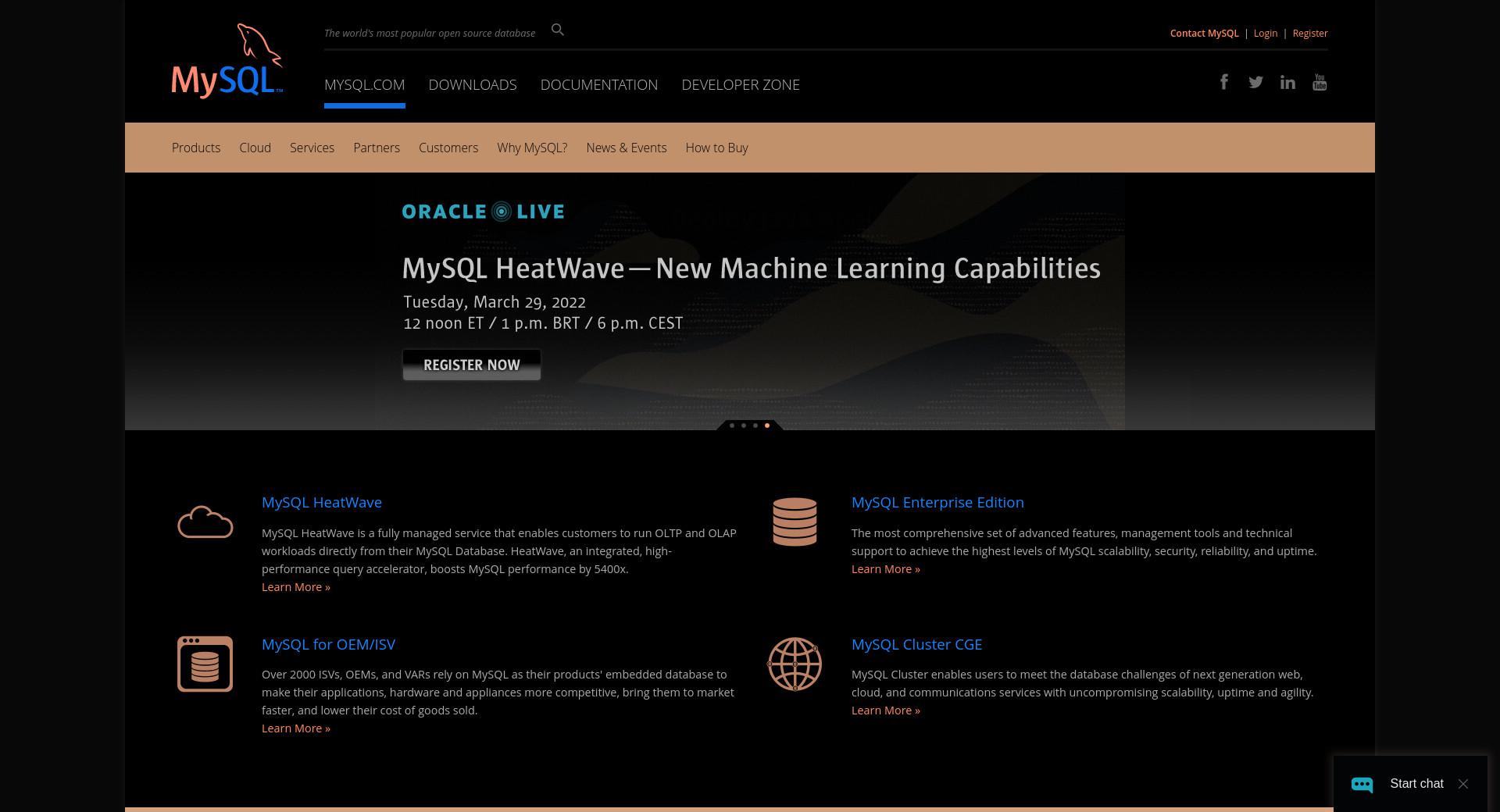
Task: Select the first carousel dot
Action: tap(732, 426)
